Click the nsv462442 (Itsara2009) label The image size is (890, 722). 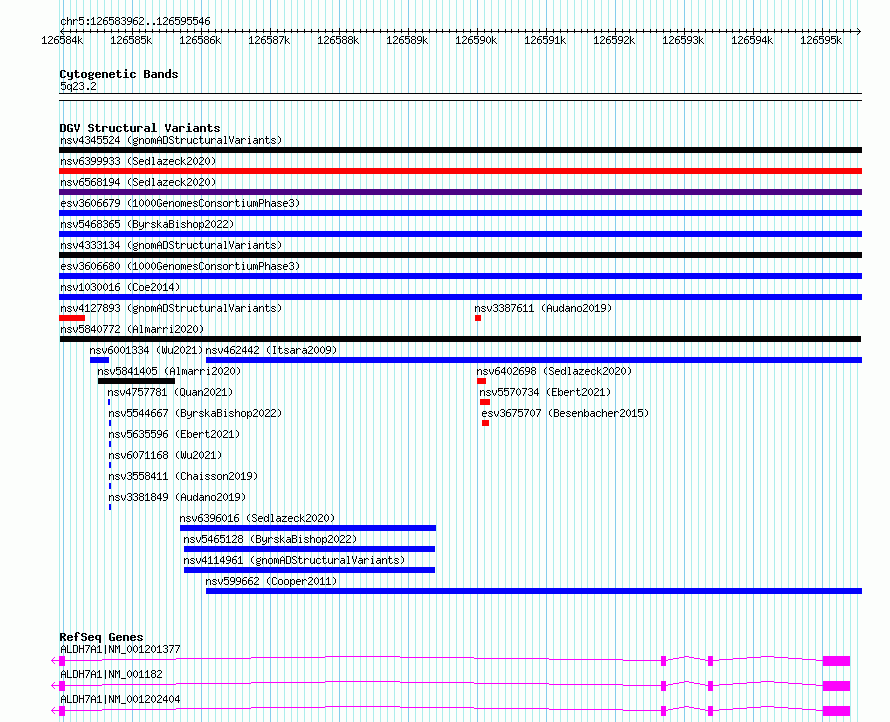tap(271, 350)
